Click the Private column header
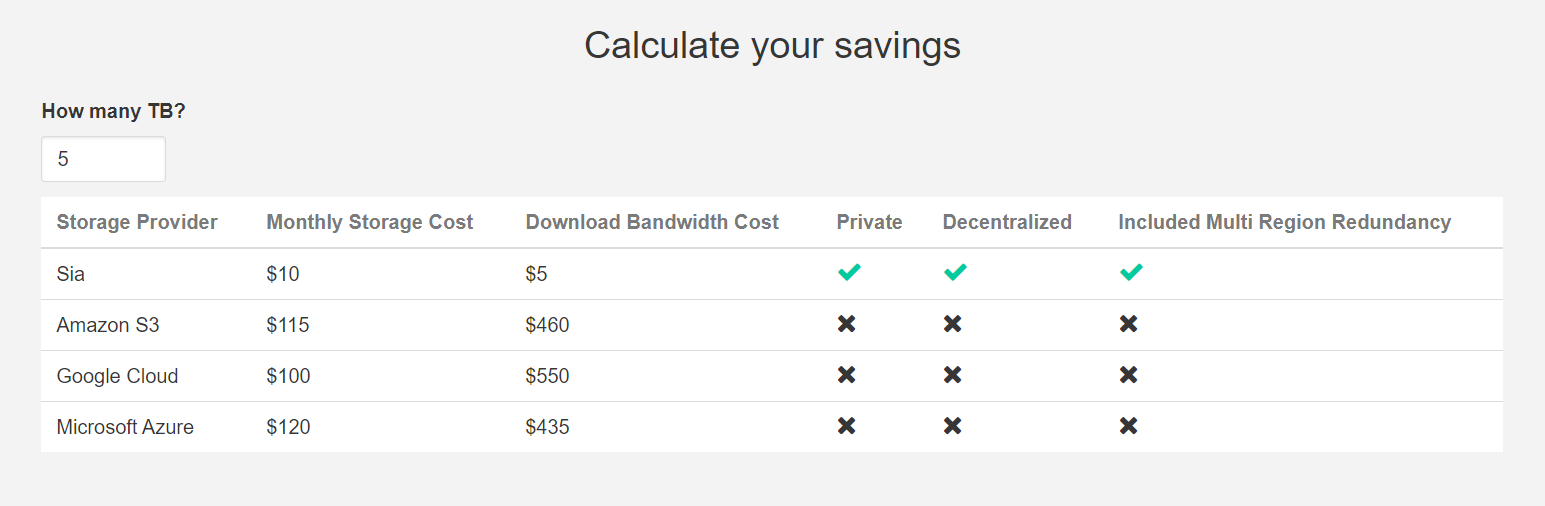 tap(869, 222)
